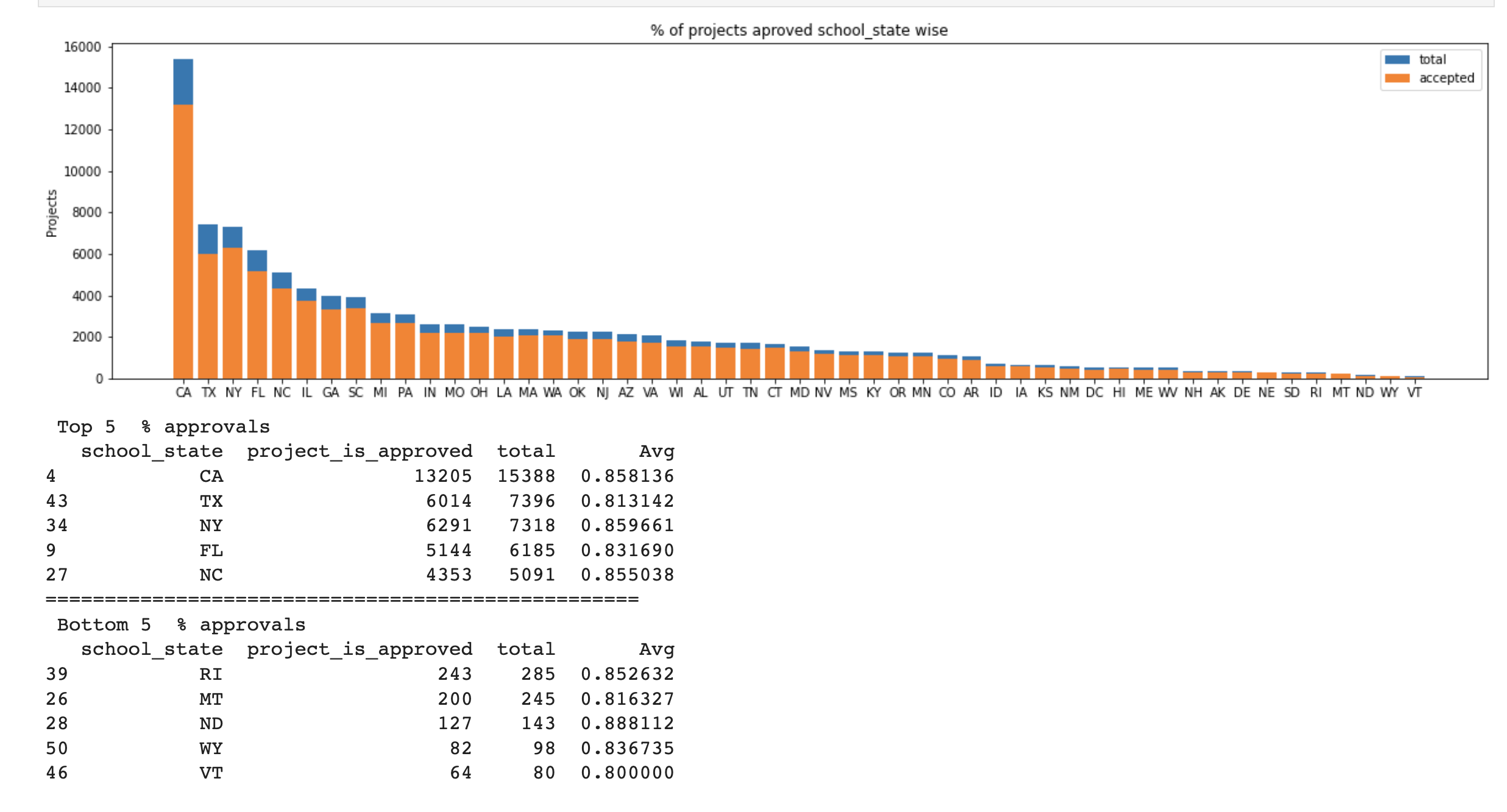Click NY's Avg value 0.859661
The image size is (1507, 812).
click(627, 526)
